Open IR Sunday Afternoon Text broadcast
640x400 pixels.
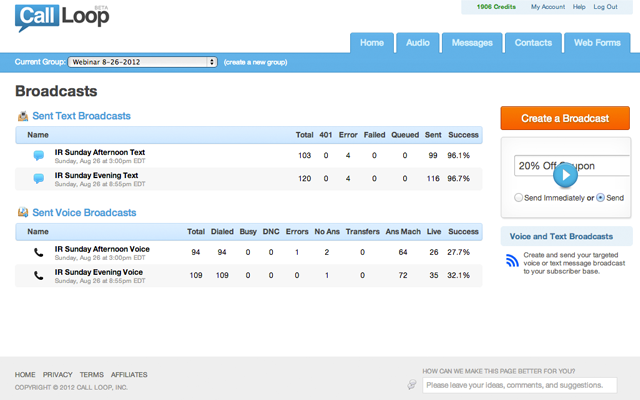coord(100,152)
